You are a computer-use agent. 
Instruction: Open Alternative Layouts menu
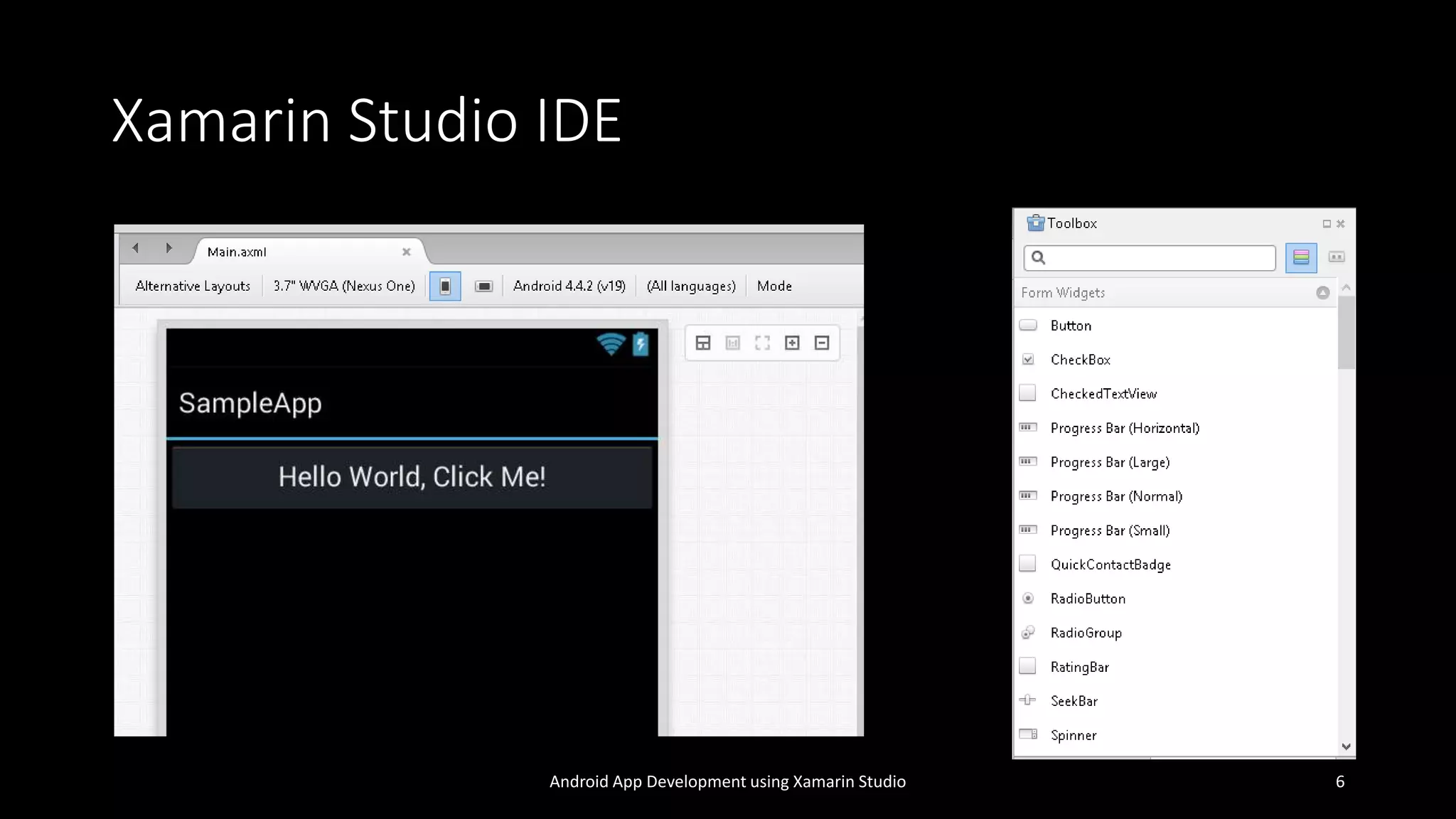(x=193, y=286)
